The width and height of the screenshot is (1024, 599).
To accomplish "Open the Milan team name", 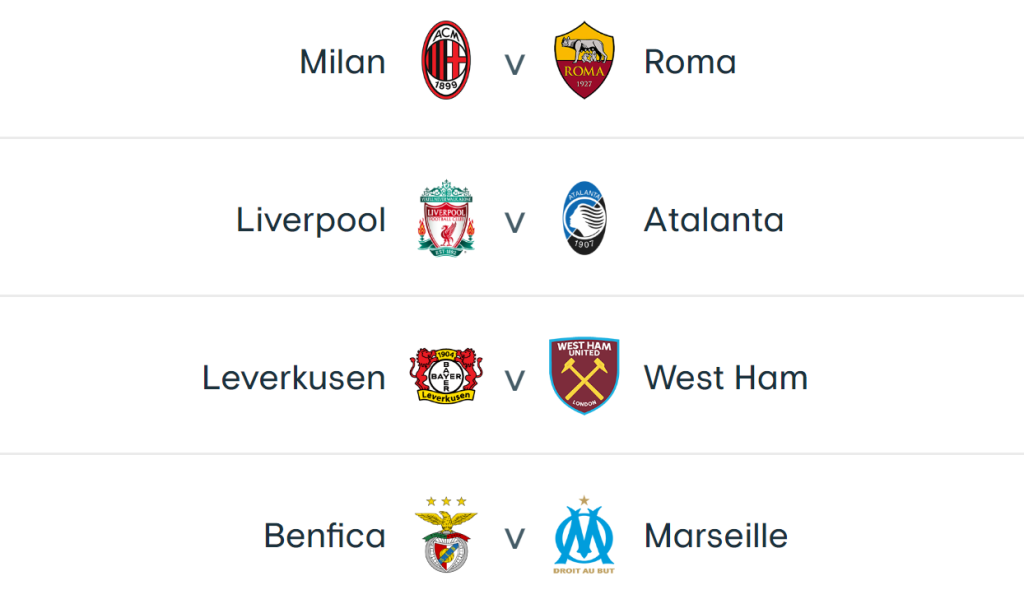I will [x=342, y=62].
